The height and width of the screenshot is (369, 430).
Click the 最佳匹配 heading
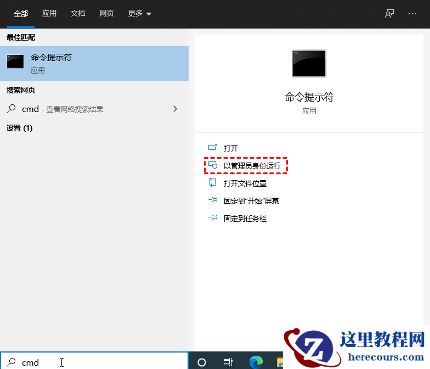21,37
